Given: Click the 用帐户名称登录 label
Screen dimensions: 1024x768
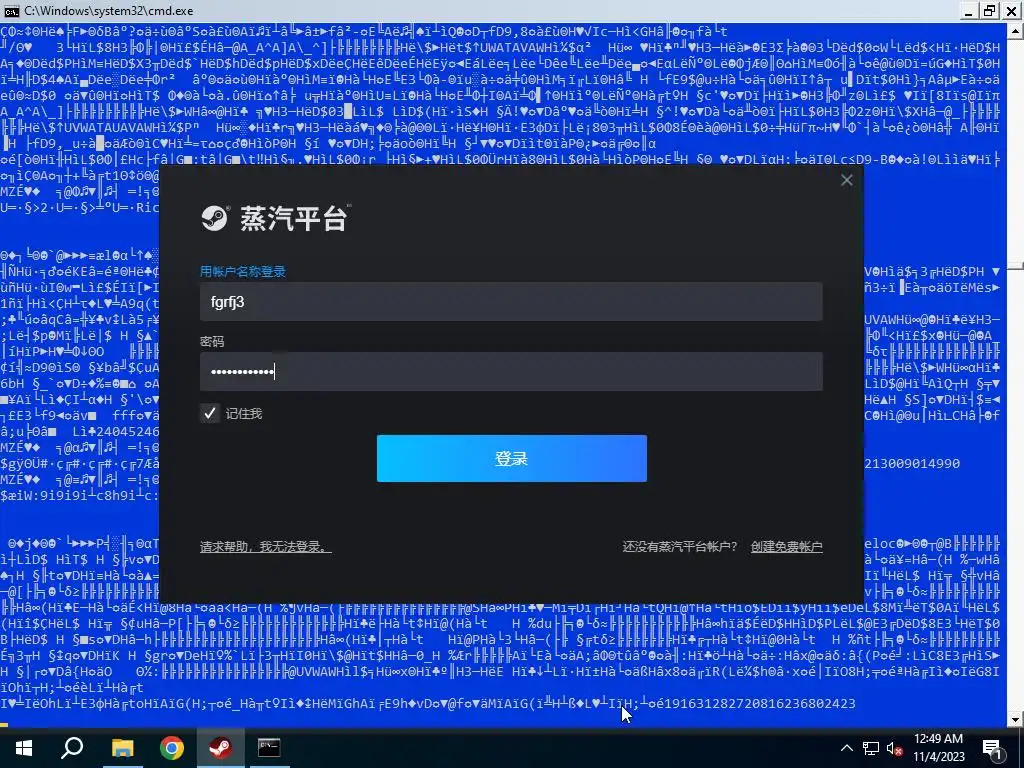Looking at the screenshot, I should (243, 272).
